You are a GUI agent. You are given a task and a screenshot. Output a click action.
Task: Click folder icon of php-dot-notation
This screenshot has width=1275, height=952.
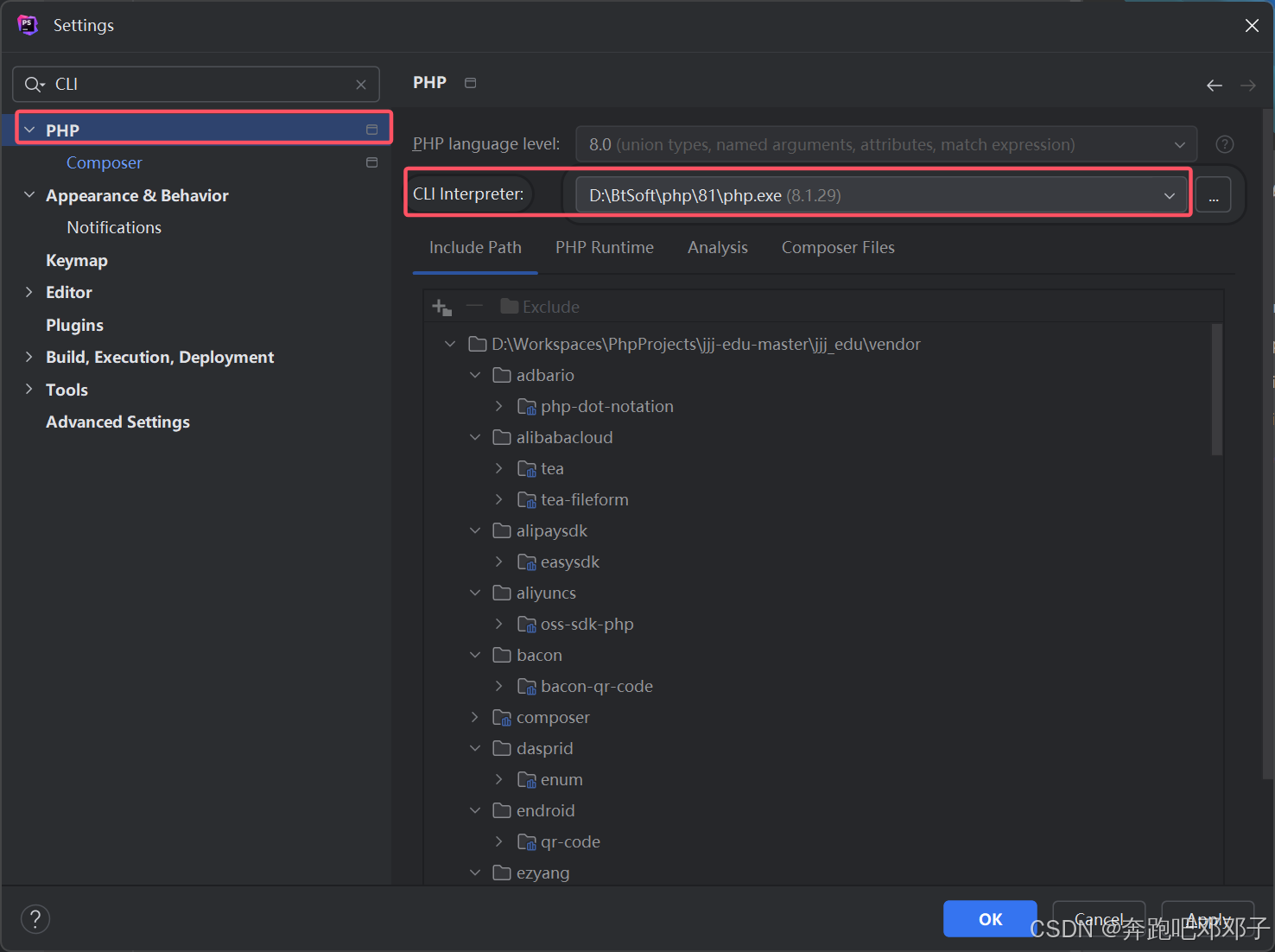(526, 406)
